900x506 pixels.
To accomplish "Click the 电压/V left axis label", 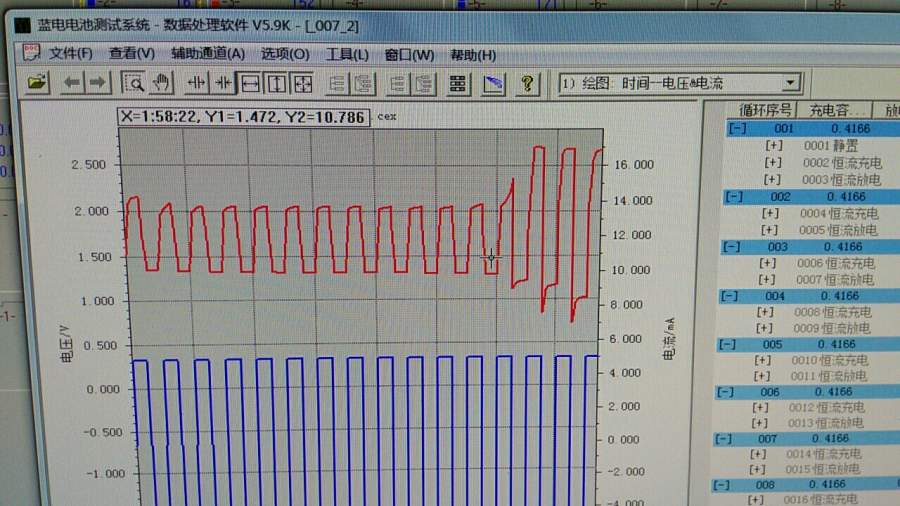I will [x=66, y=344].
